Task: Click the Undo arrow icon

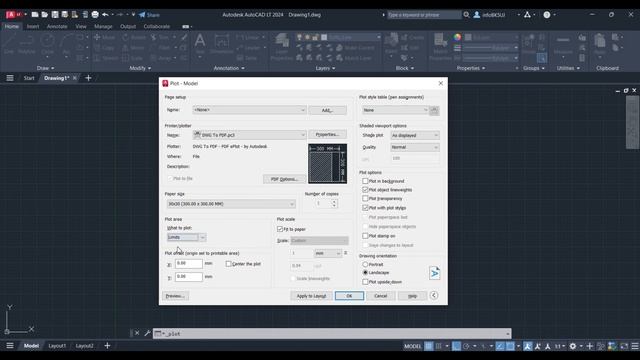Action: pyautogui.click(x=105, y=15)
